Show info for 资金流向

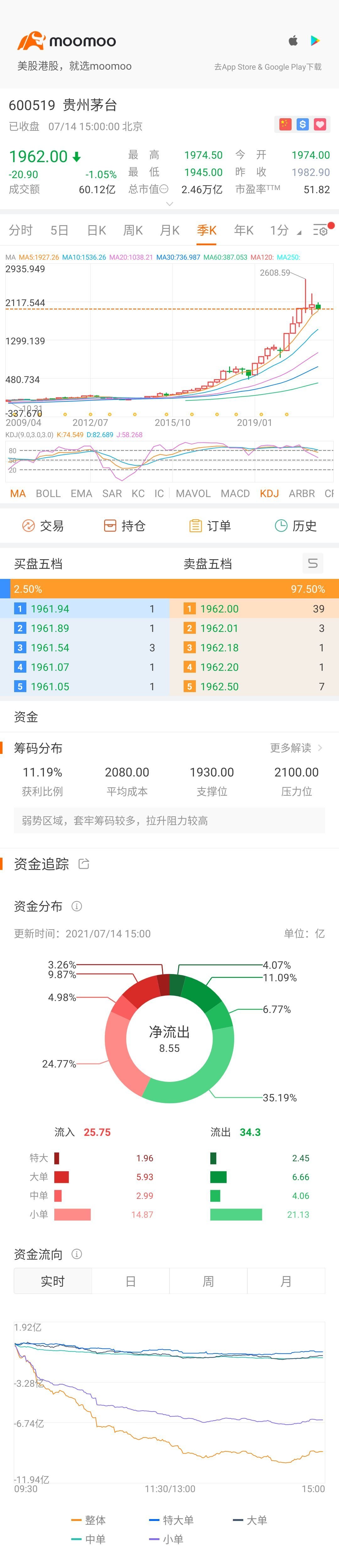click(x=77, y=1254)
